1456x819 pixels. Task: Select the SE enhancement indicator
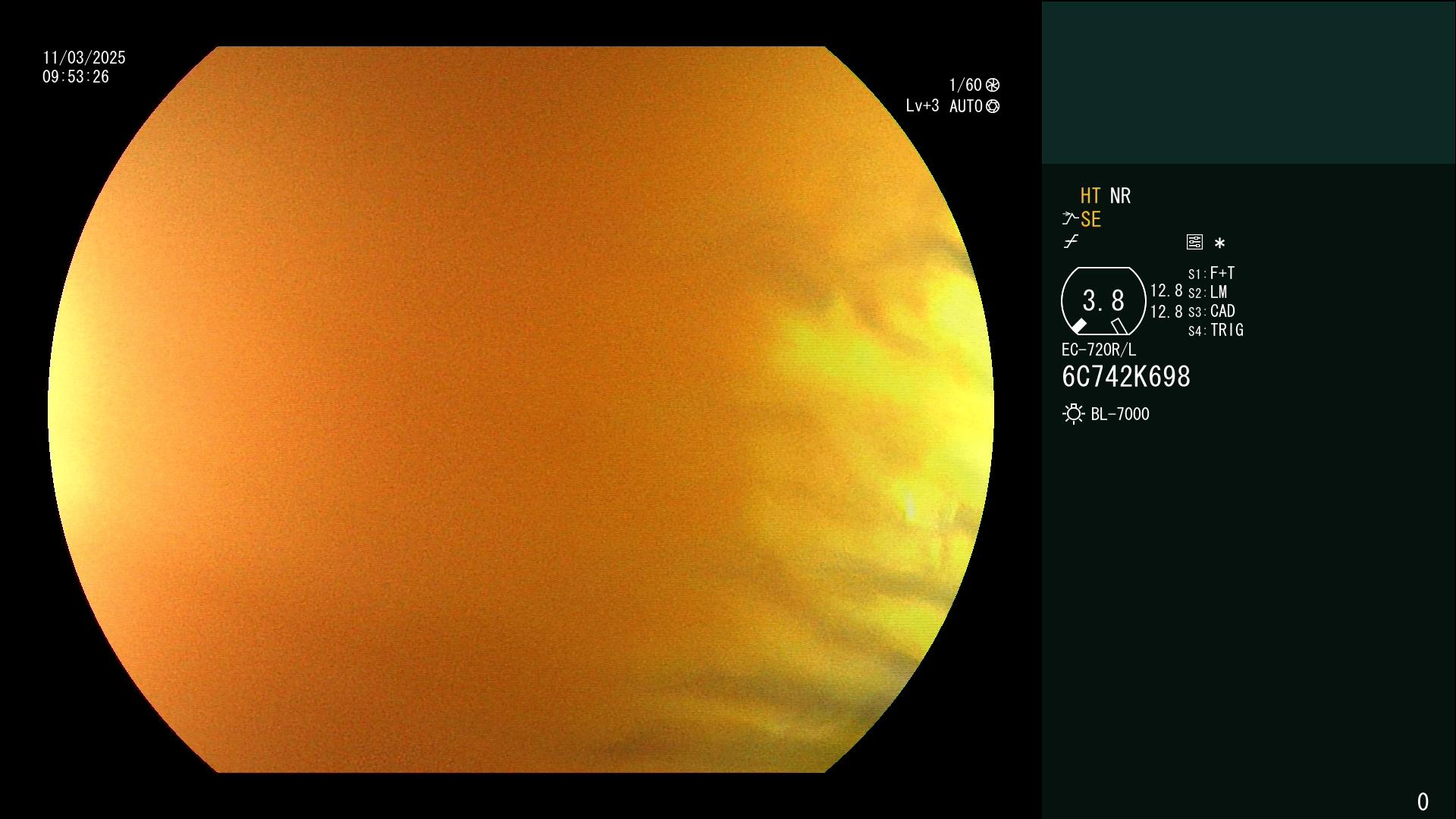1090,219
